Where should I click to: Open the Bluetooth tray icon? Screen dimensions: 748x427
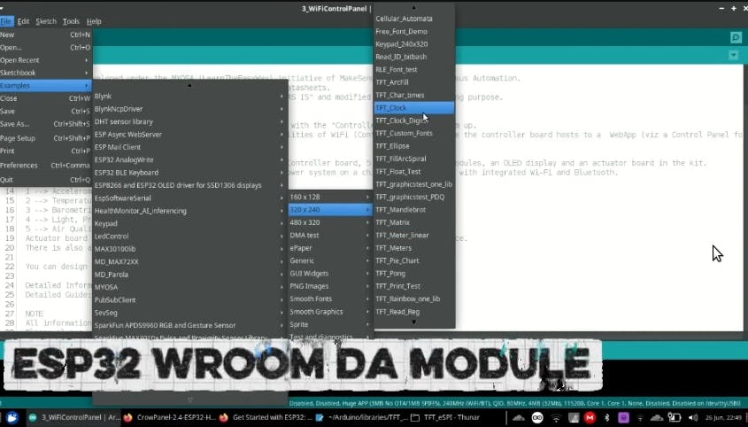tap(607, 418)
